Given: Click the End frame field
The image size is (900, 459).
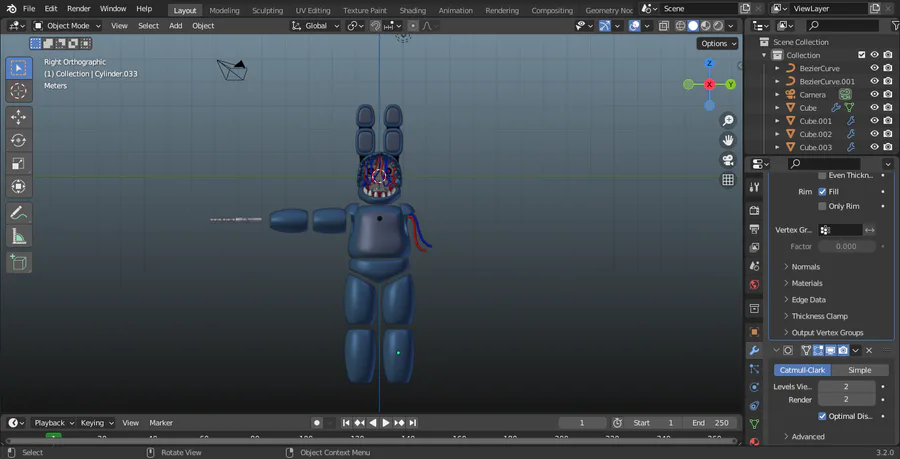Looking at the screenshot, I should point(709,423).
